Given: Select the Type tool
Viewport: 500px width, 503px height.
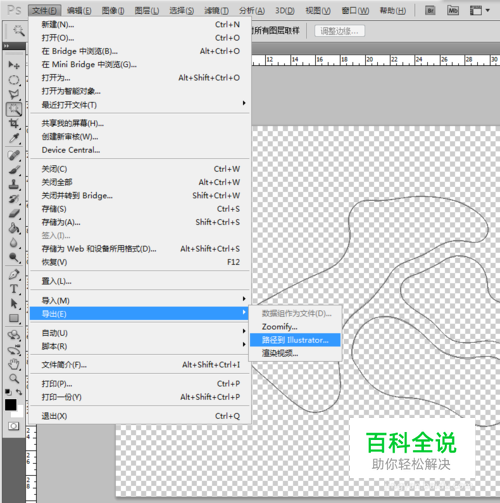Looking at the screenshot, I should pyautogui.click(x=14, y=289).
